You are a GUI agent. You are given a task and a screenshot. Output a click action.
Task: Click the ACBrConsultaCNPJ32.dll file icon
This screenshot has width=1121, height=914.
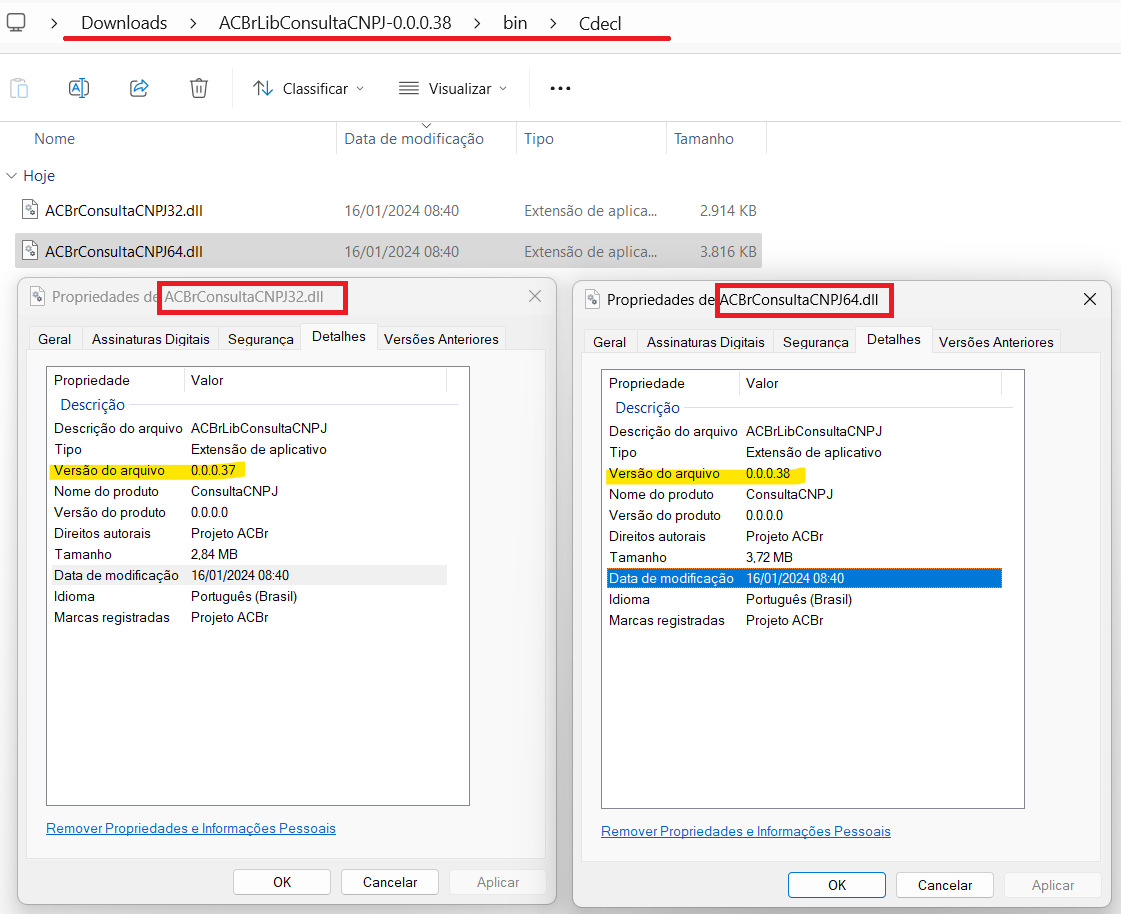click(x=30, y=210)
